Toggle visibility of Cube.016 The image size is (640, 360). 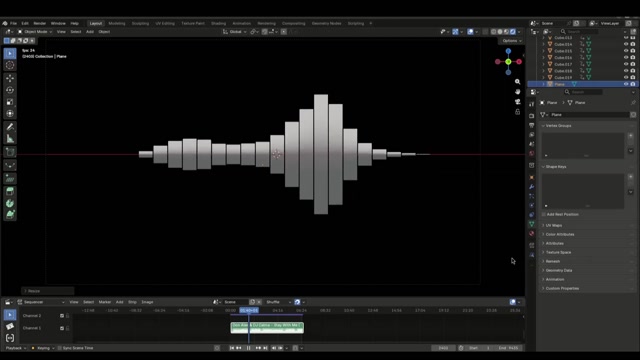626,58
